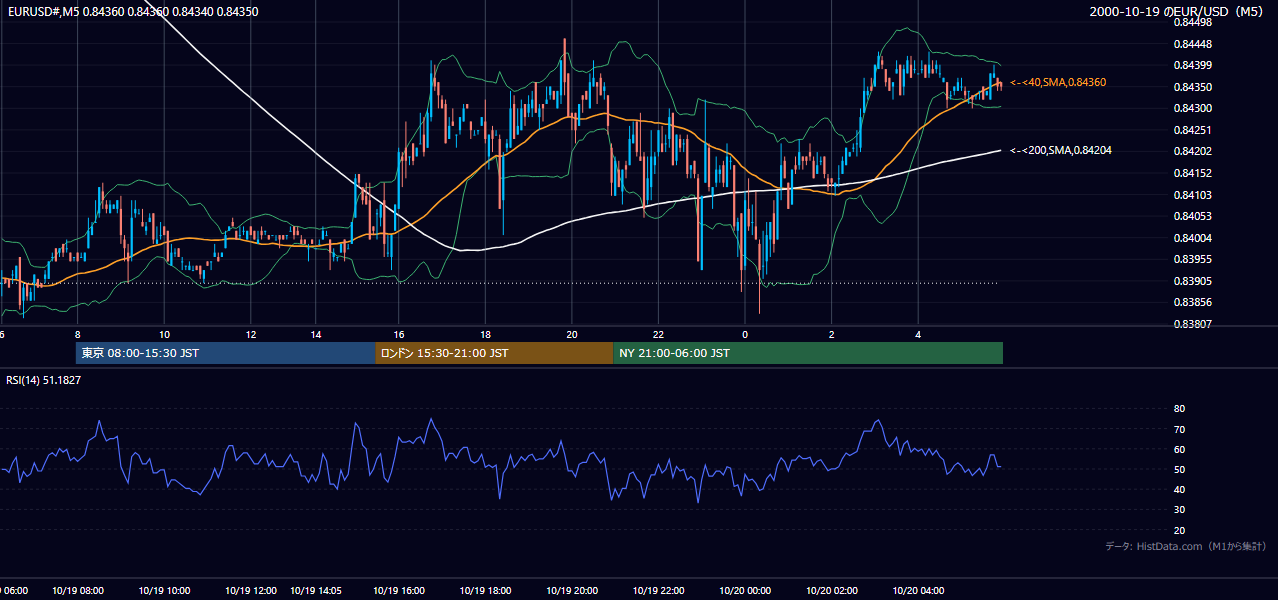Click the 10/20 00:00 time label

pyautogui.click(x=745, y=590)
